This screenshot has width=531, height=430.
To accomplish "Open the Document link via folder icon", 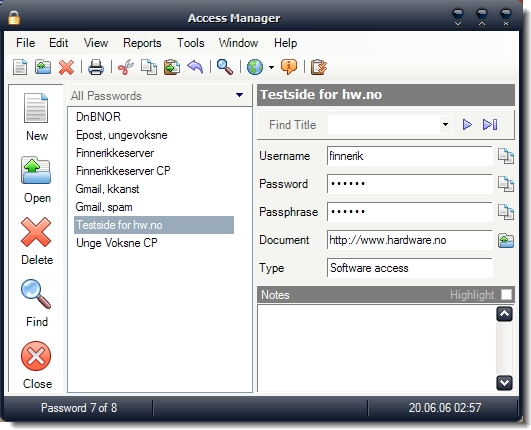I will click(x=506, y=240).
